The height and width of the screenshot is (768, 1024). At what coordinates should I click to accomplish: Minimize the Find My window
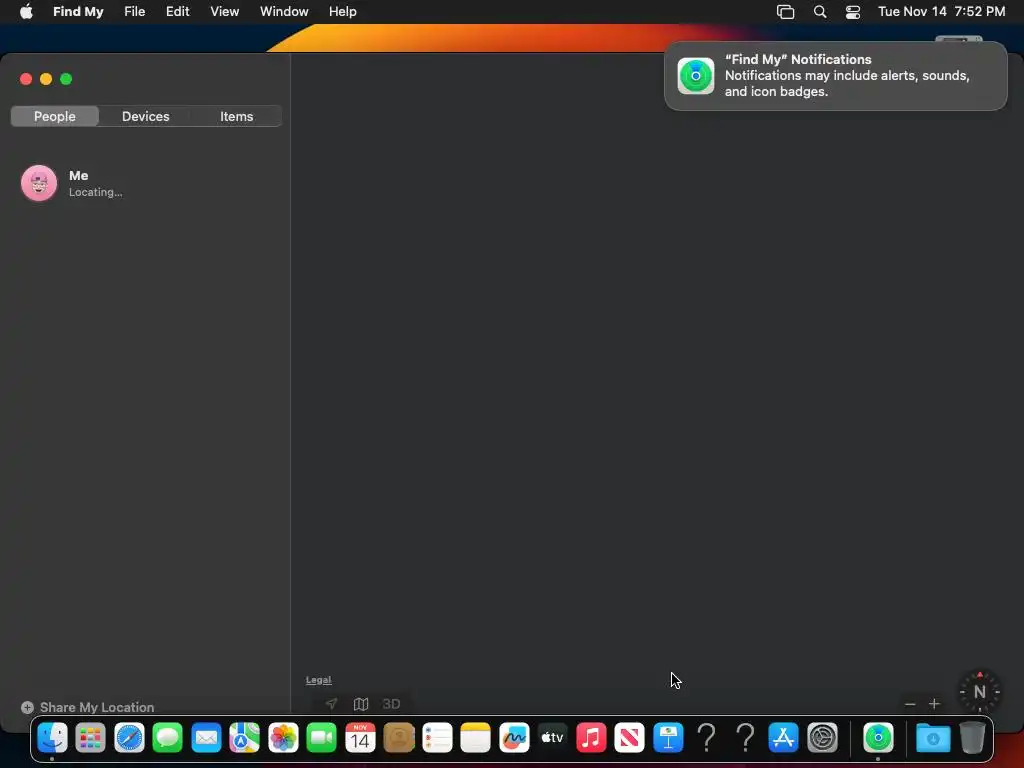point(46,79)
